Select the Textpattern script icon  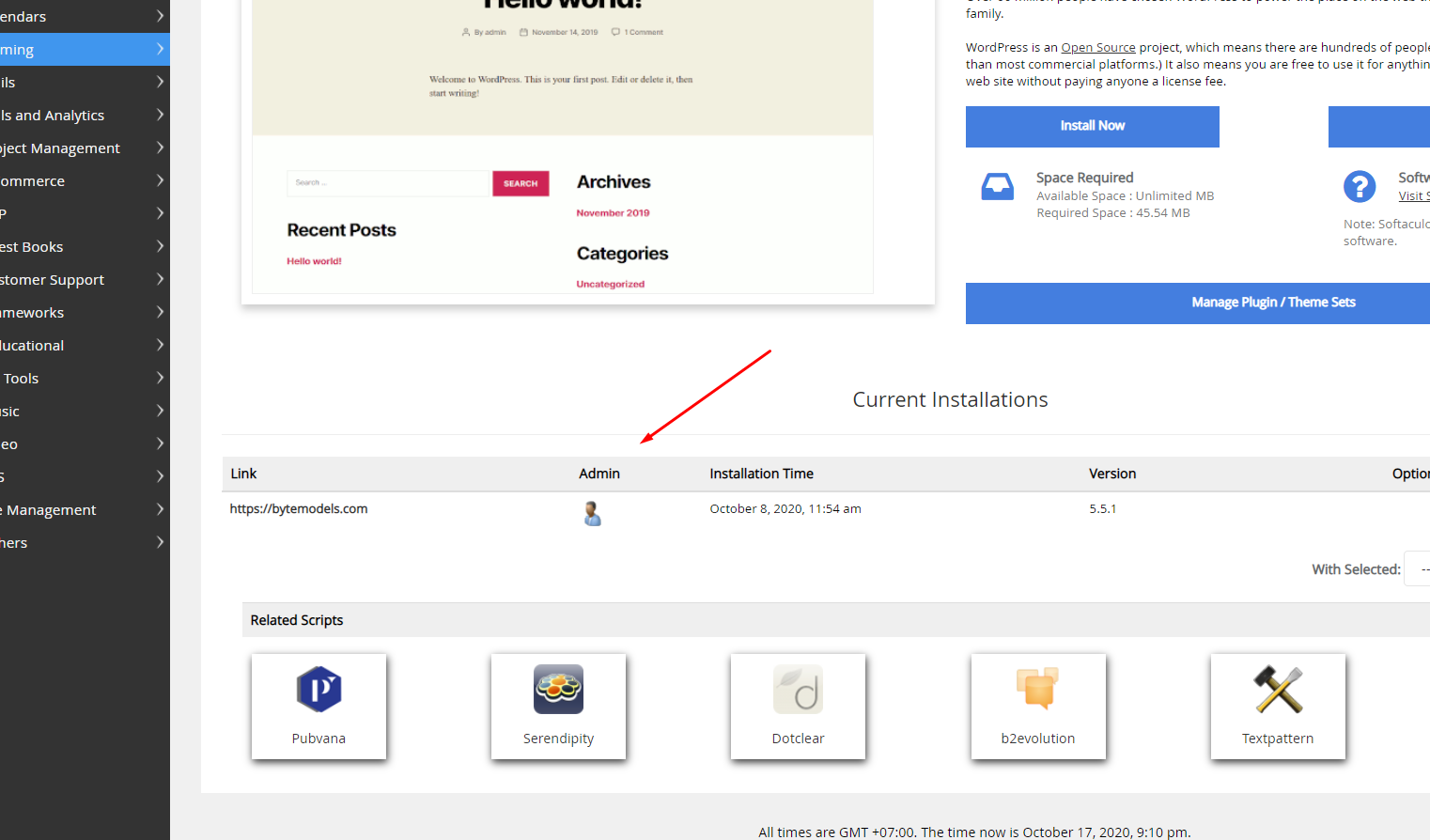[1278, 691]
